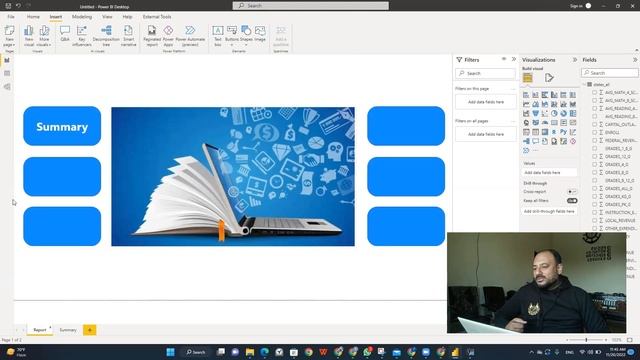Viewport: 640px width, 360px height.
Task: Select the laptop book image on canvas
Action: click(x=233, y=176)
